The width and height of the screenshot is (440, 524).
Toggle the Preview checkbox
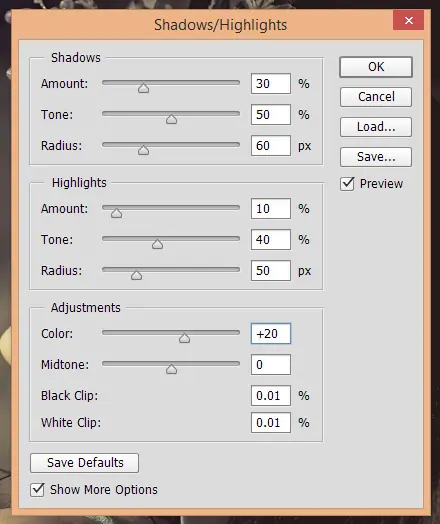347,184
